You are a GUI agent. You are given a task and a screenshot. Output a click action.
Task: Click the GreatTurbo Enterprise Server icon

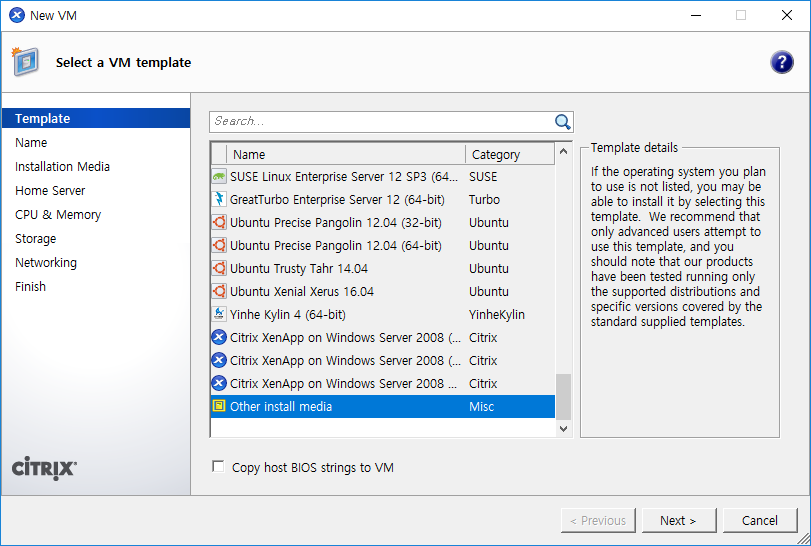click(x=219, y=200)
